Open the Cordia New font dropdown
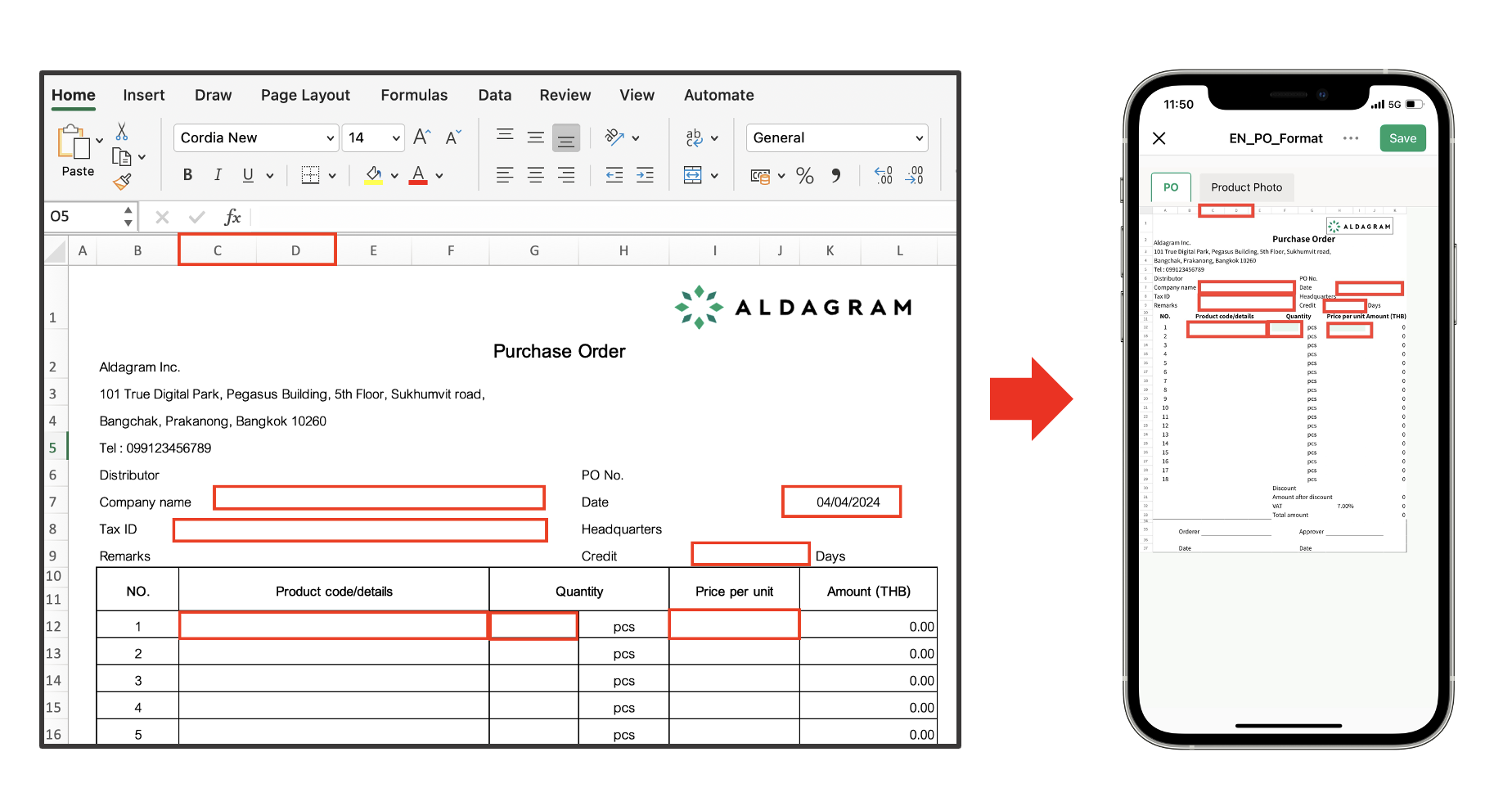The image size is (1512, 797). [x=256, y=138]
